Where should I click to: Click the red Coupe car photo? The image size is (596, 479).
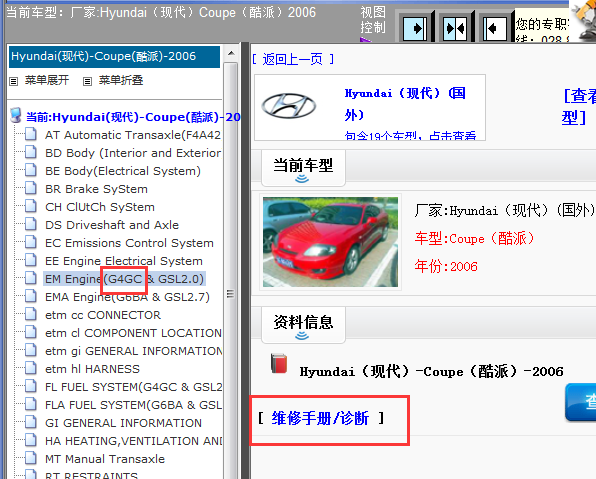pos(330,242)
